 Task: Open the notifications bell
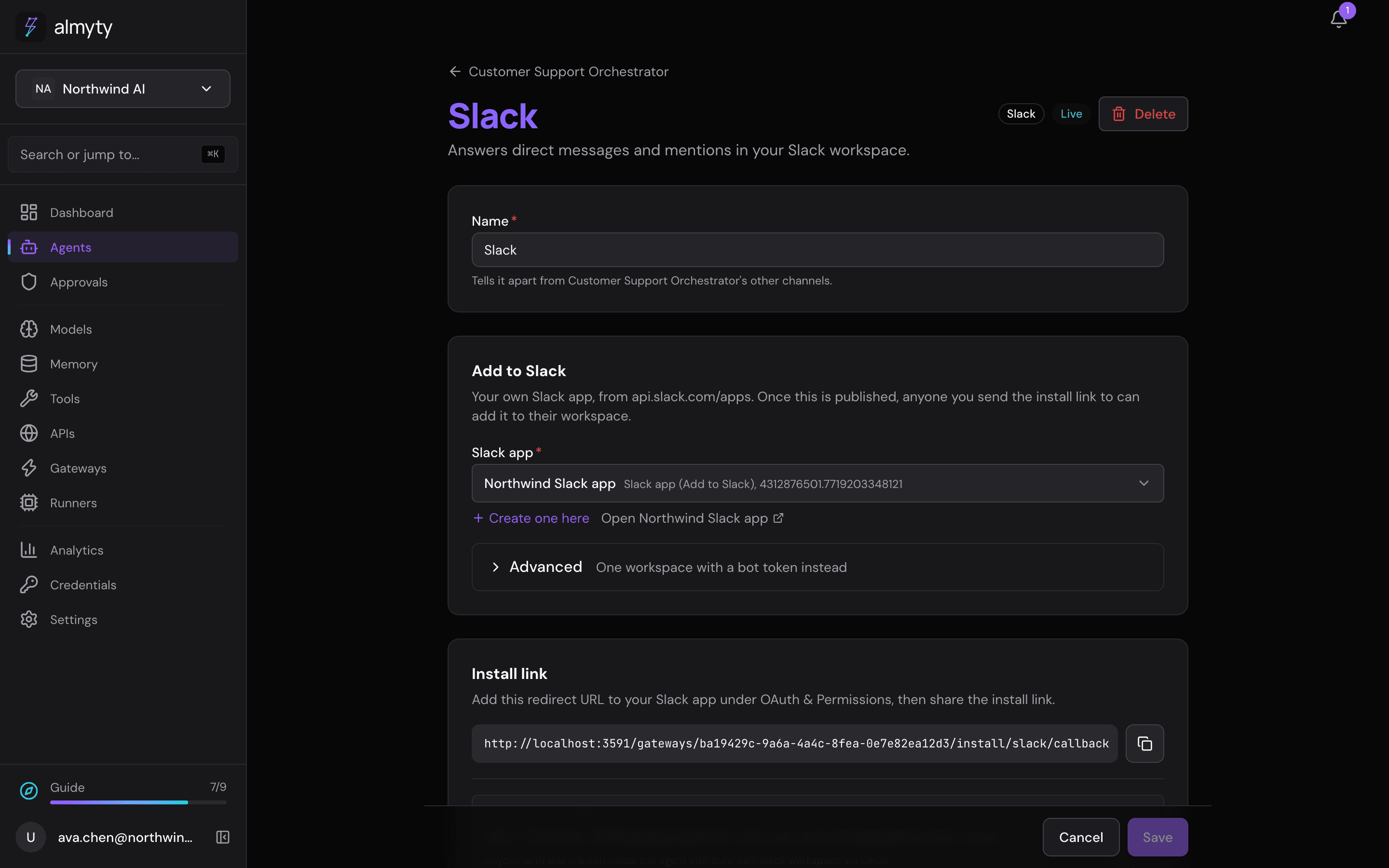pos(1338,19)
